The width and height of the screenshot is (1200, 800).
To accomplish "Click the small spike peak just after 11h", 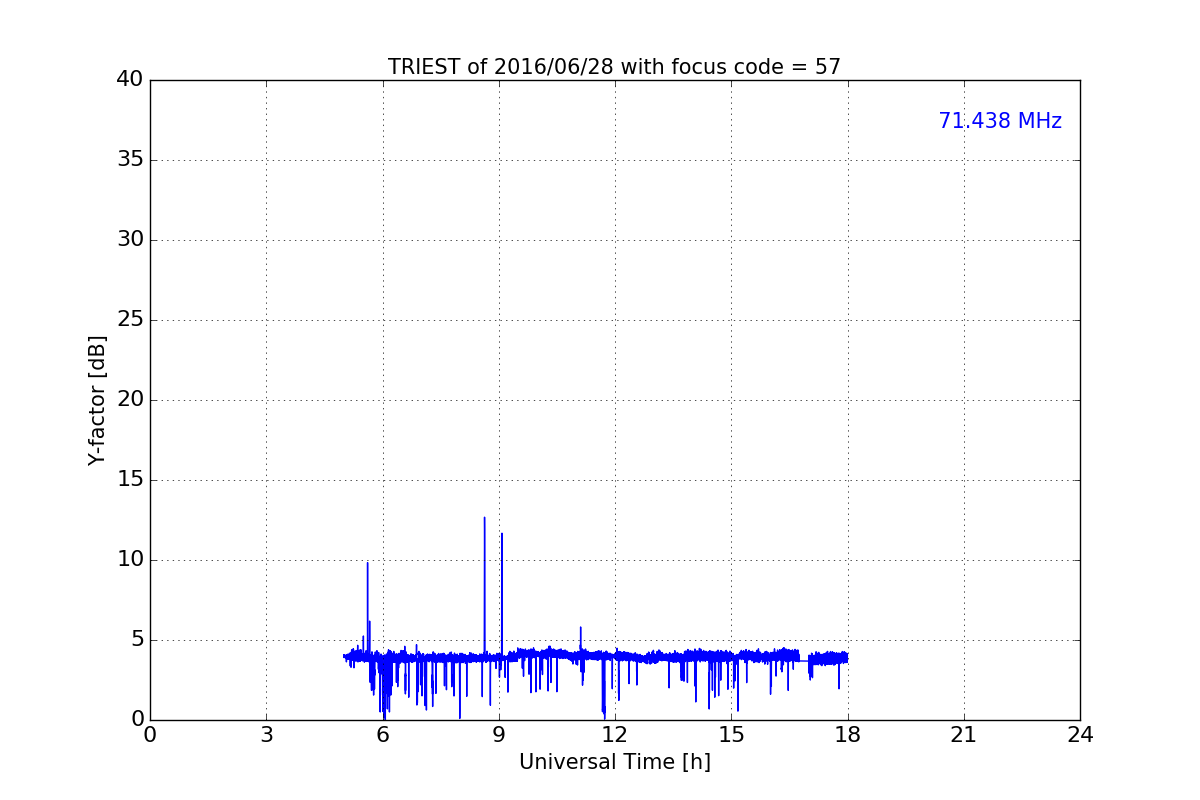I will [x=581, y=628].
